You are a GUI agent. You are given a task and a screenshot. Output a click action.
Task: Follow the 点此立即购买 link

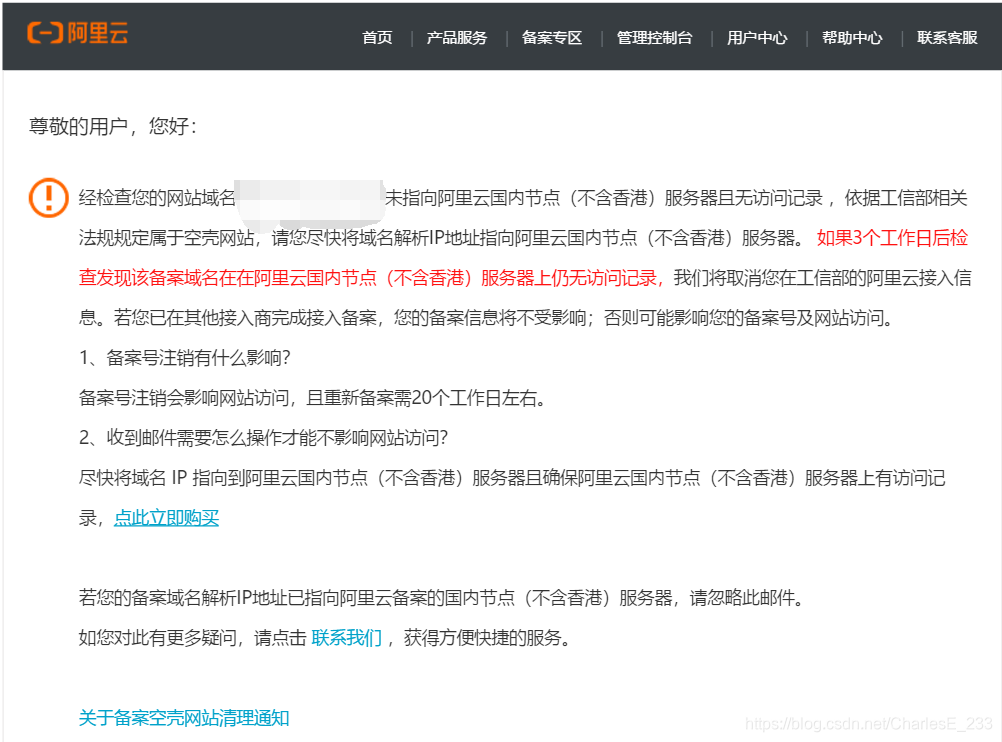[x=166, y=518]
